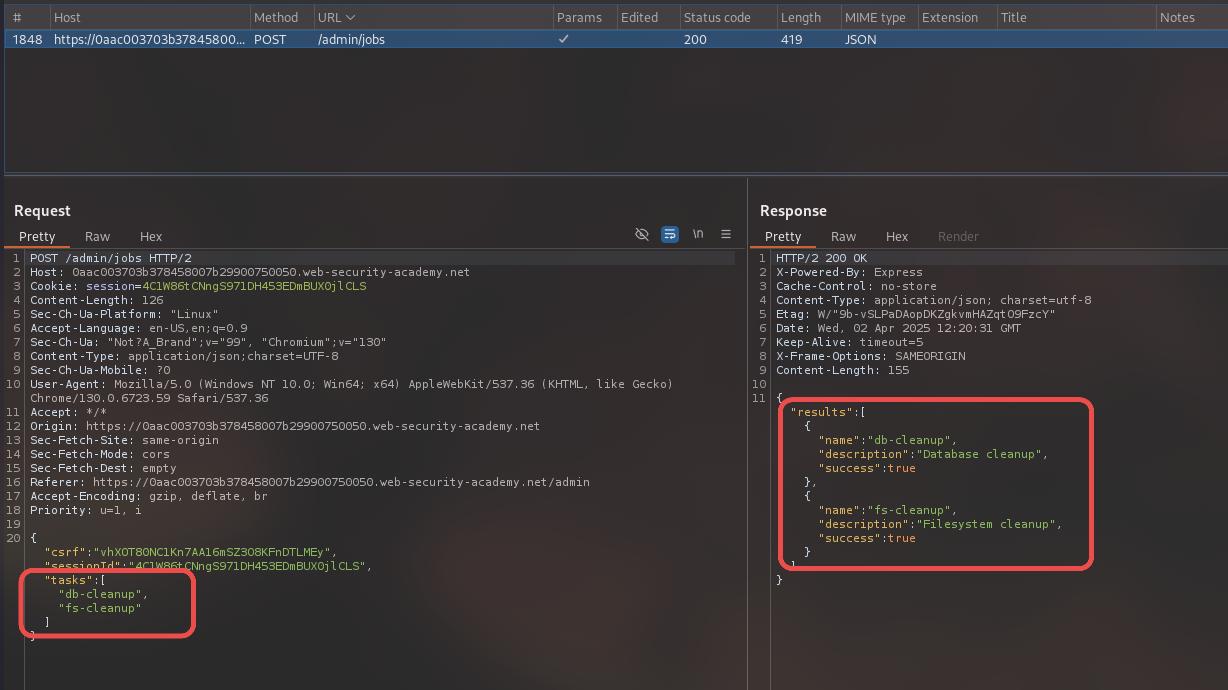This screenshot has height=690, width=1228.
Task: Toggle the hide-request-details eye icon
Action: (642, 234)
